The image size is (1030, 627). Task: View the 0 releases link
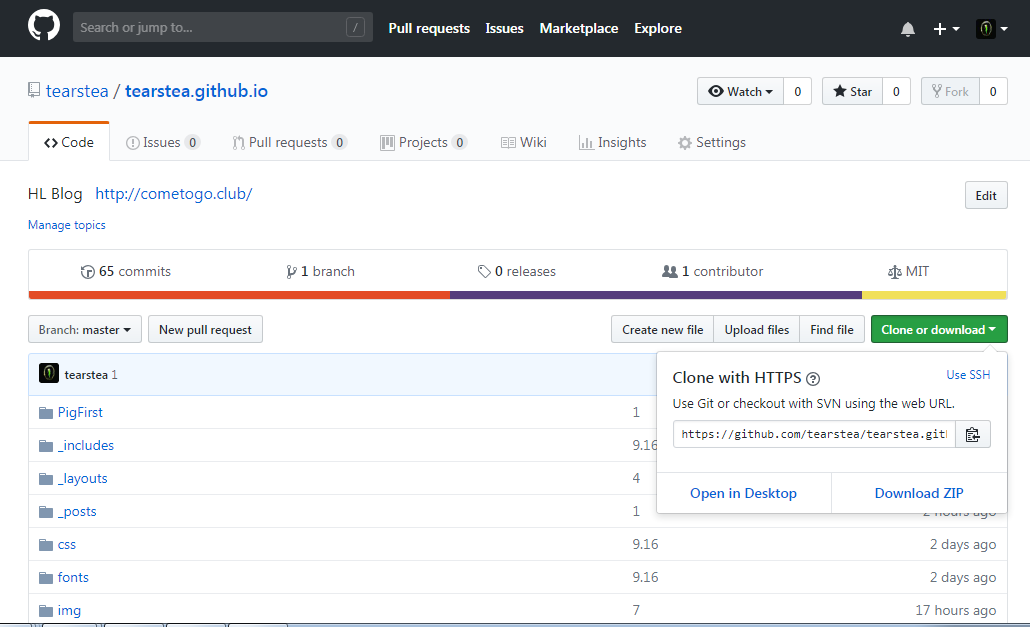517,271
